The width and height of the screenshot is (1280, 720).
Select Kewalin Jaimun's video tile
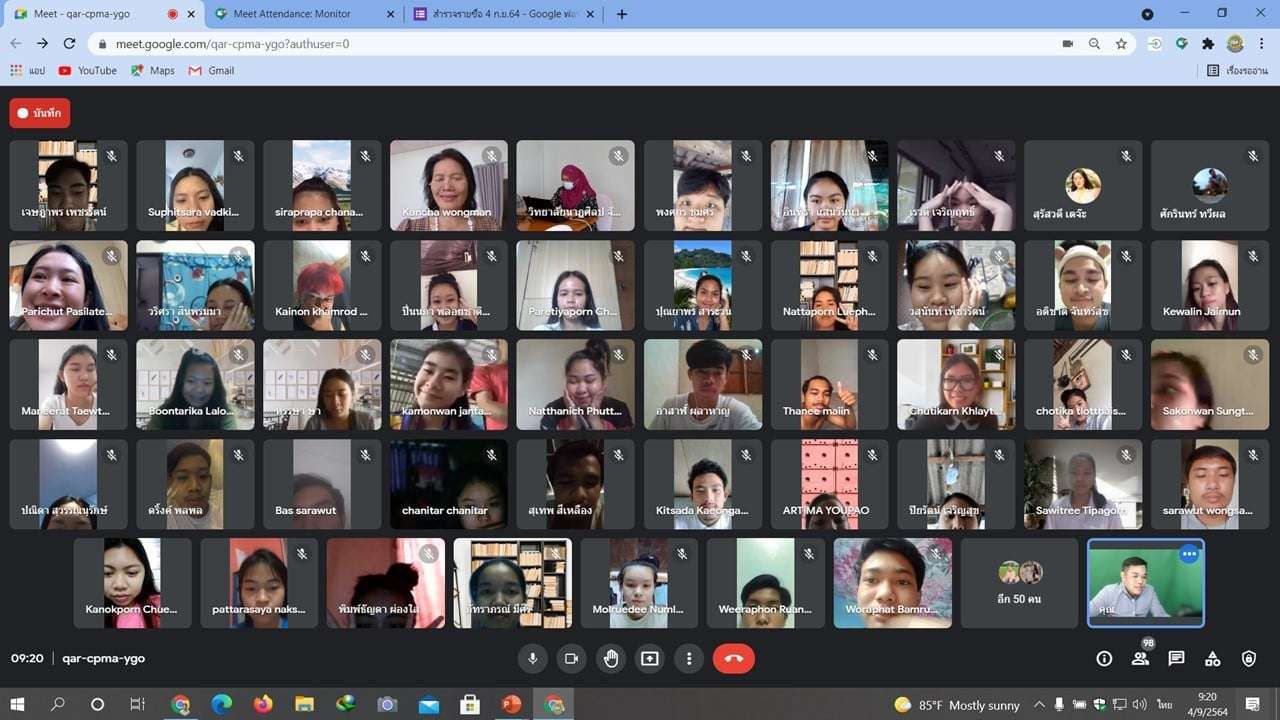click(x=1209, y=285)
